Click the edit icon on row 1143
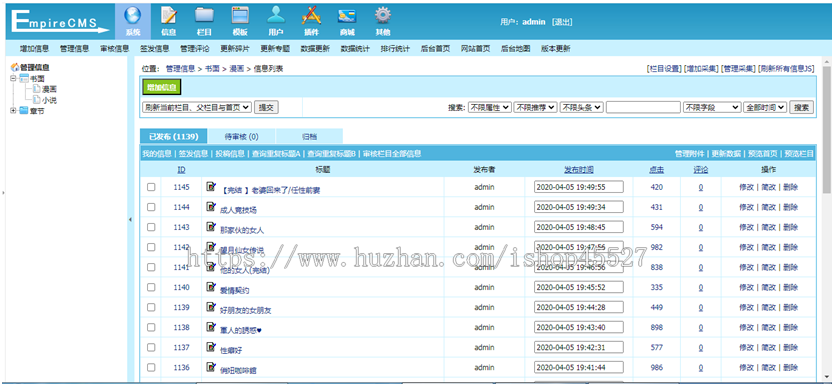The width and height of the screenshot is (834, 386). [211, 227]
